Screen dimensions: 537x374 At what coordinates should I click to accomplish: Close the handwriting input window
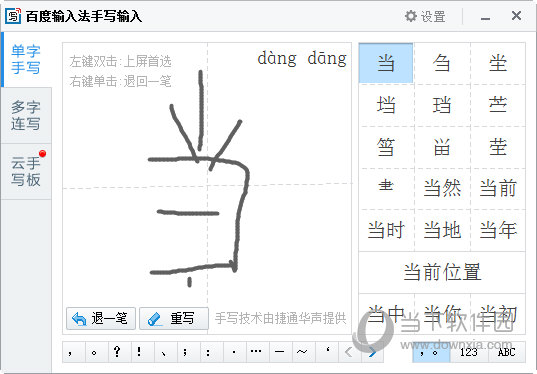pyautogui.click(x=516, y=16)
